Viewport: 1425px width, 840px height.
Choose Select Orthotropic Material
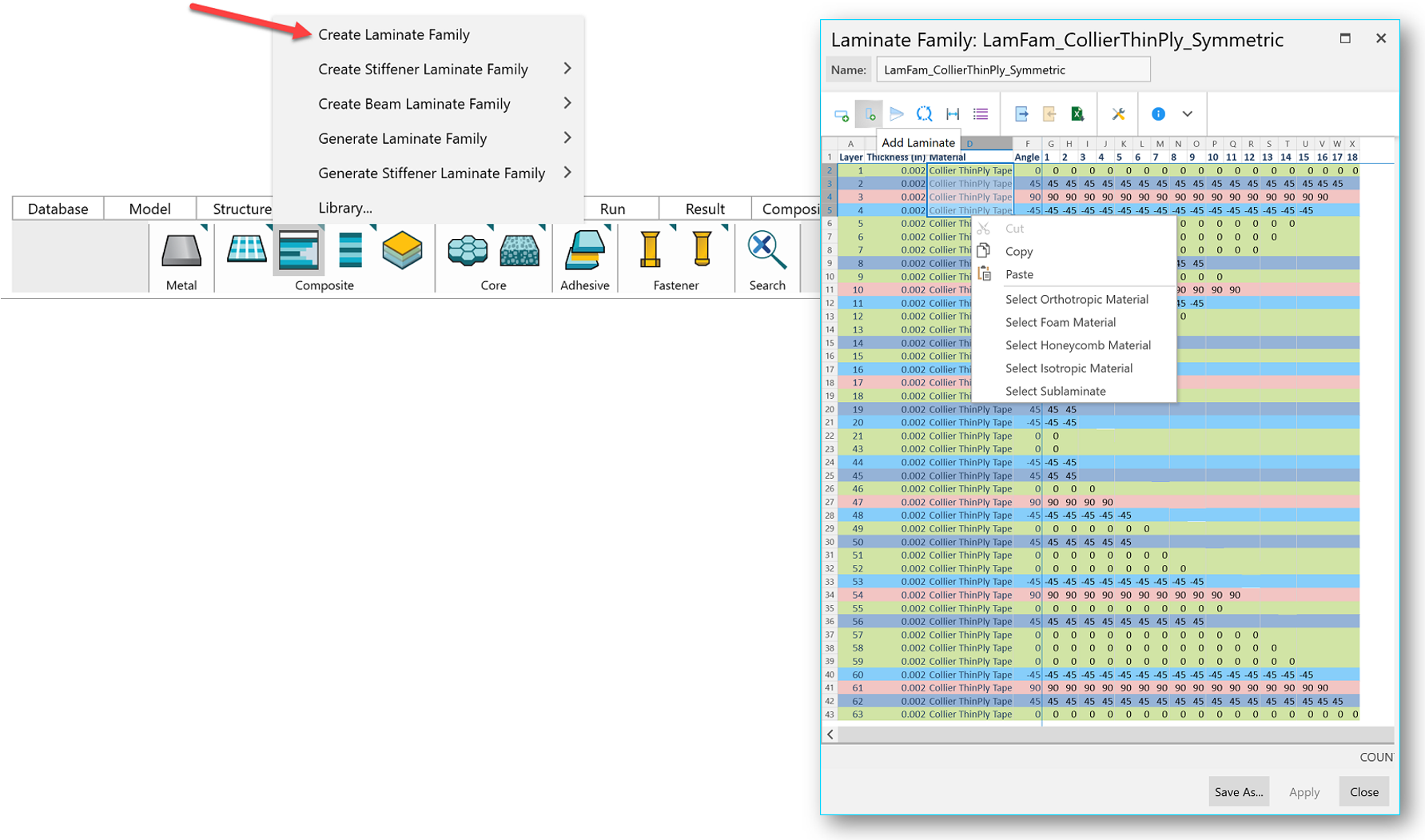[x=1077, y=300]
